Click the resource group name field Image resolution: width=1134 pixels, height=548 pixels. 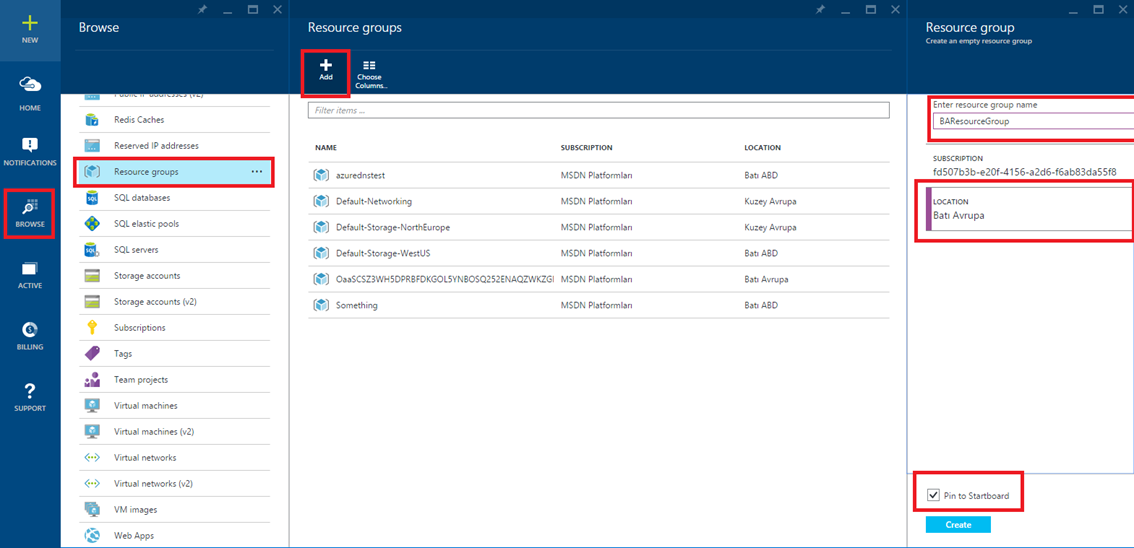1033,121
